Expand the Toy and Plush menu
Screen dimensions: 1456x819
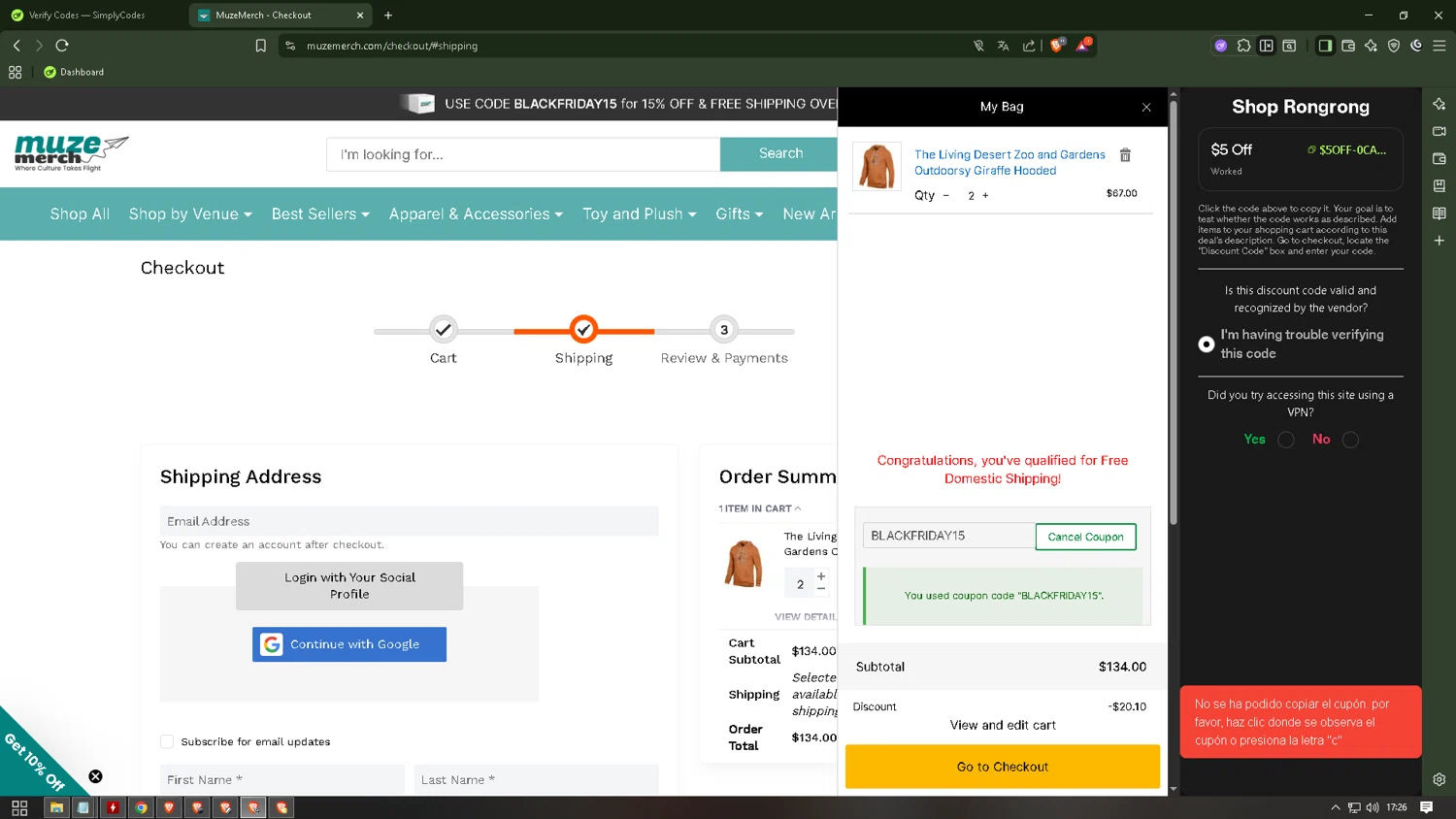(640, 214)
